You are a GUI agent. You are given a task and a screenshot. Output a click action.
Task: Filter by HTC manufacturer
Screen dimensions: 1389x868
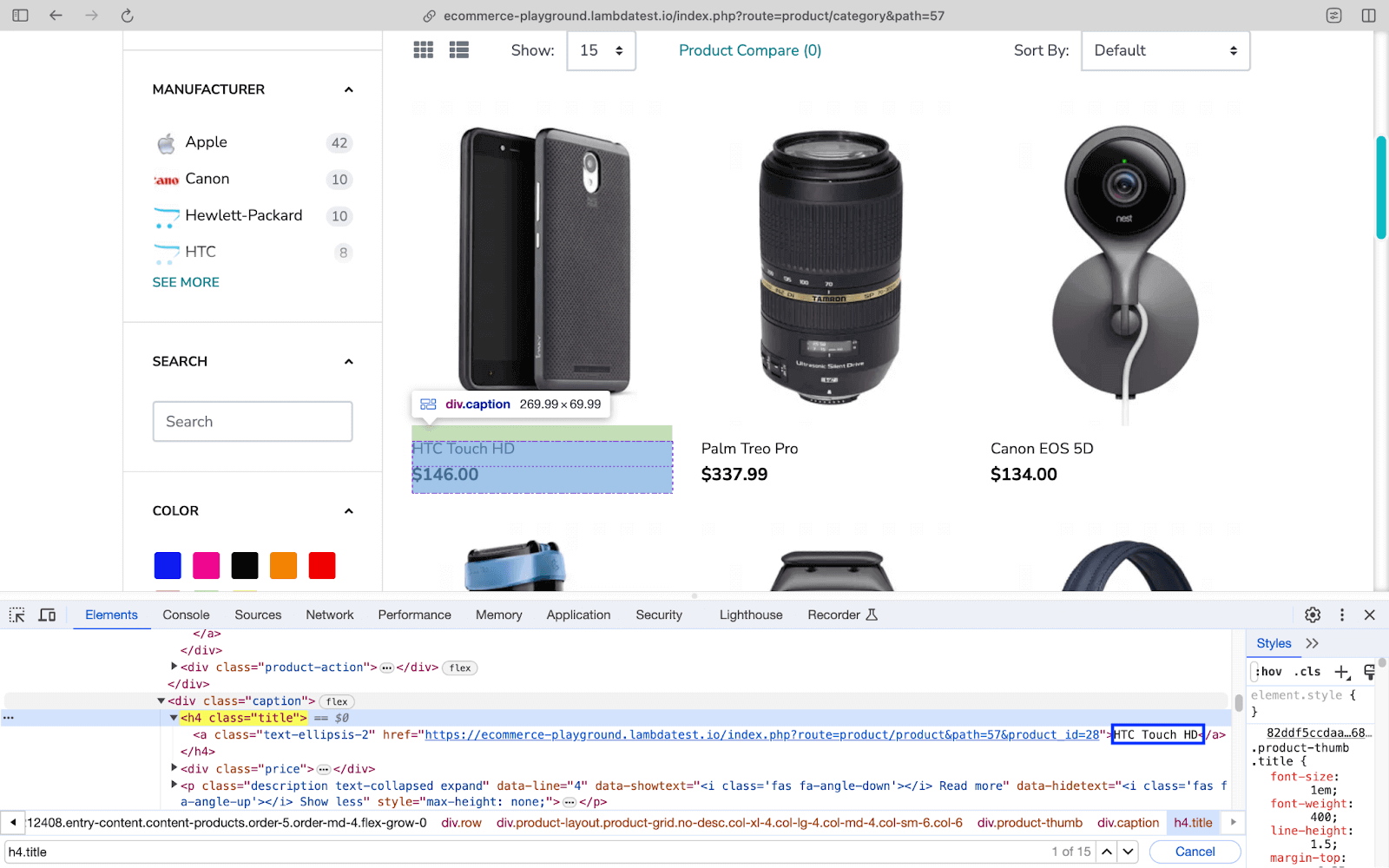coord(201,252)
